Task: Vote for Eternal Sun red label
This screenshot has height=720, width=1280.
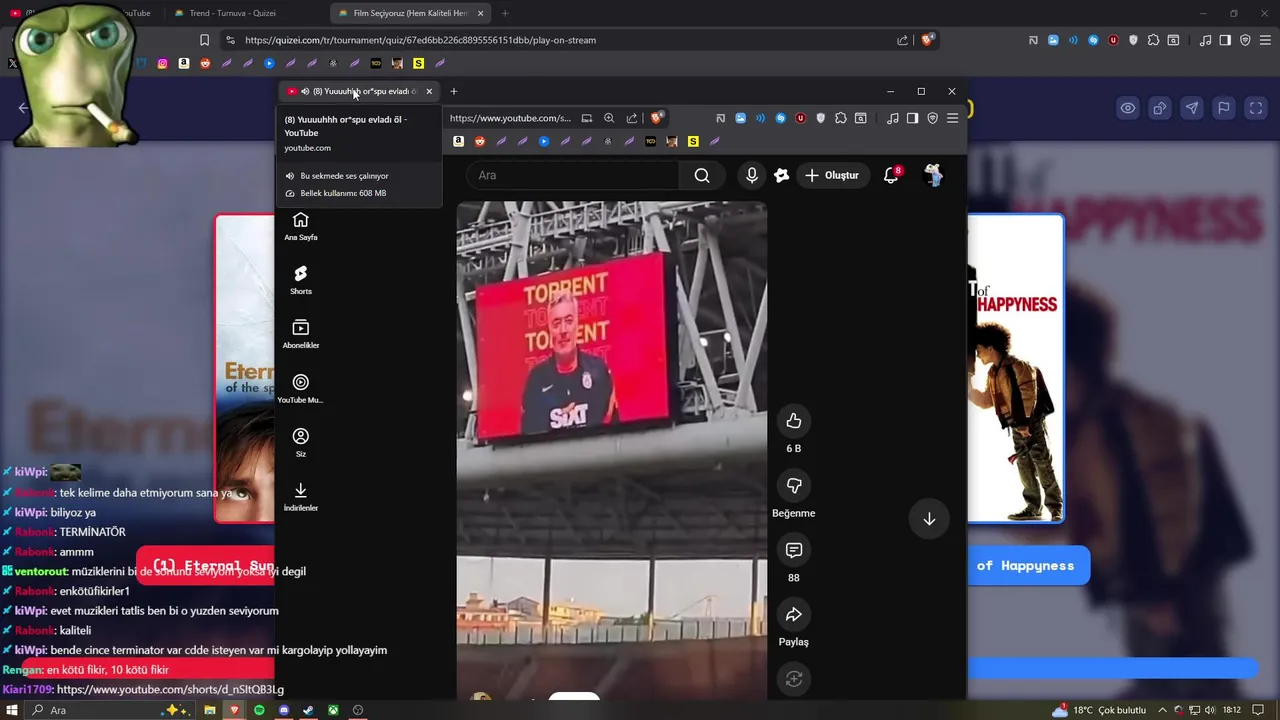Action: 206,566
